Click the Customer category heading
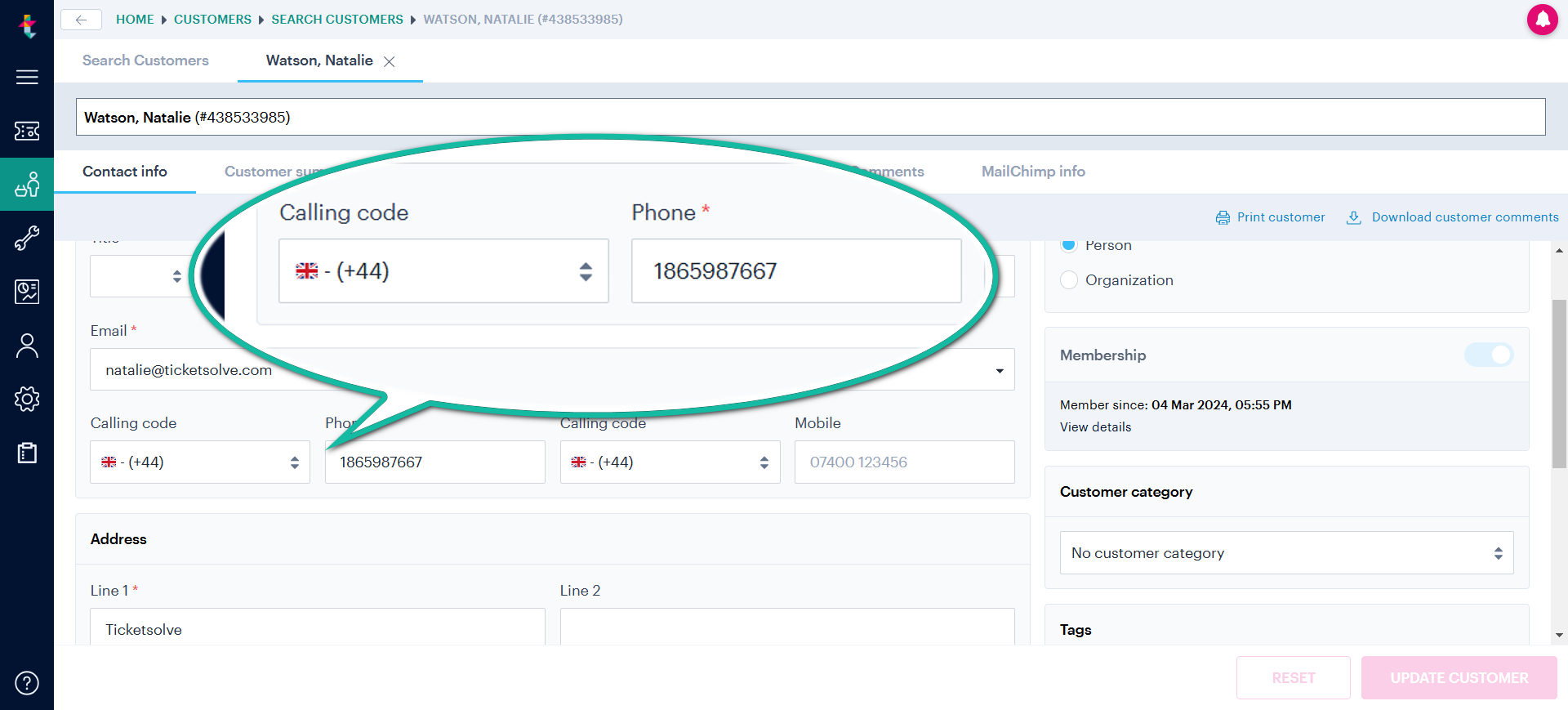Viewport: 1568px width, 710px height. [x=1126, y=492]
